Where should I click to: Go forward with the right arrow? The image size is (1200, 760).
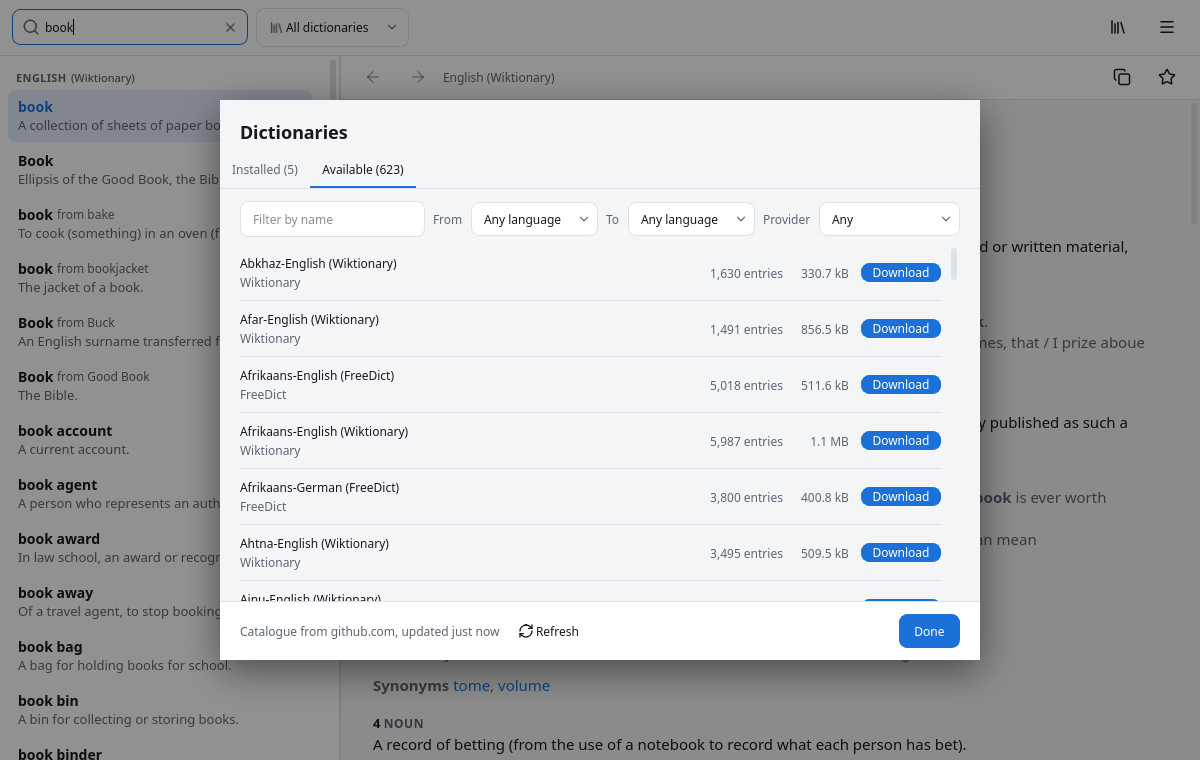point(418,77)
